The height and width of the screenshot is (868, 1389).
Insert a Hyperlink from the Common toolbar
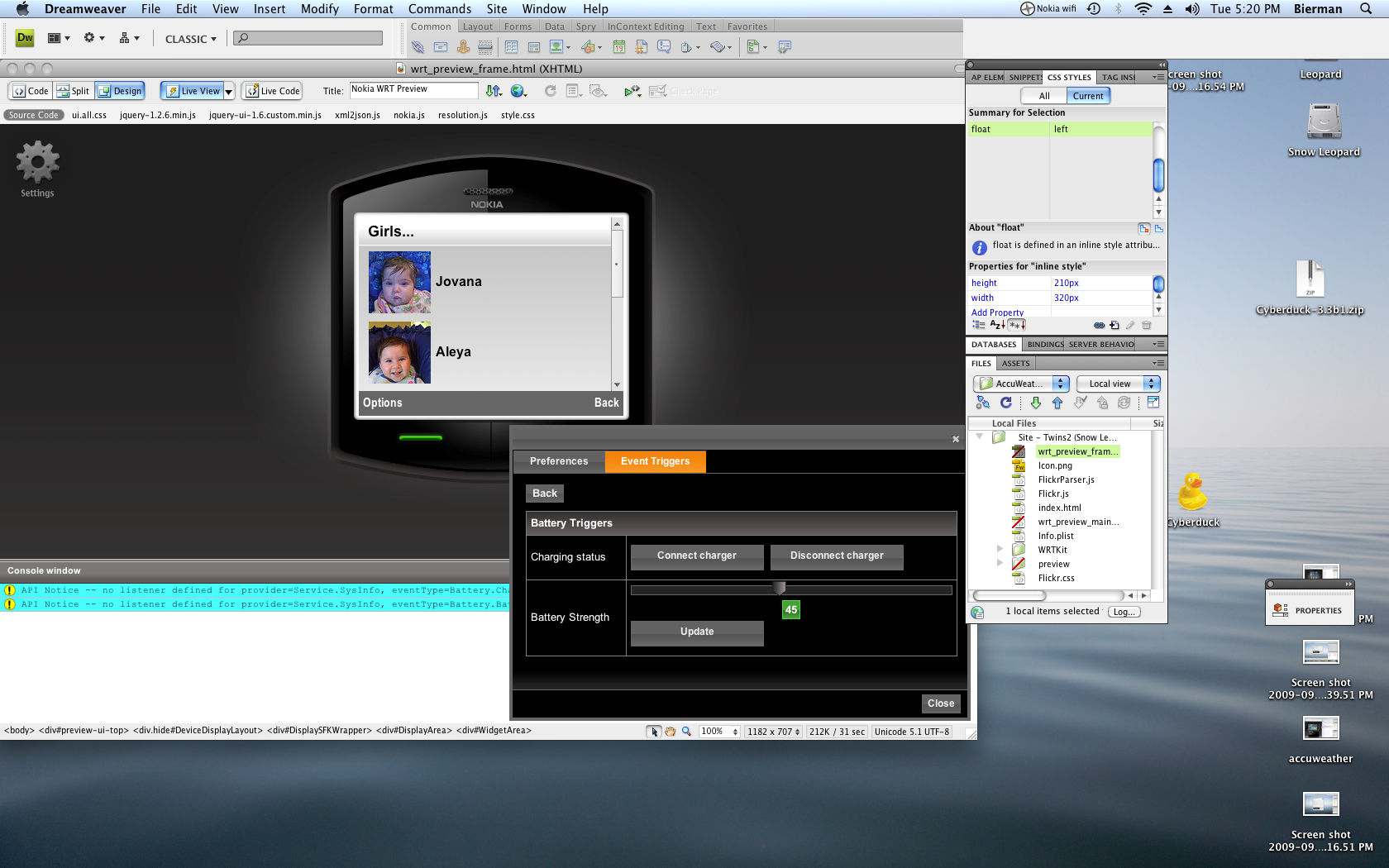pos(418,47)
